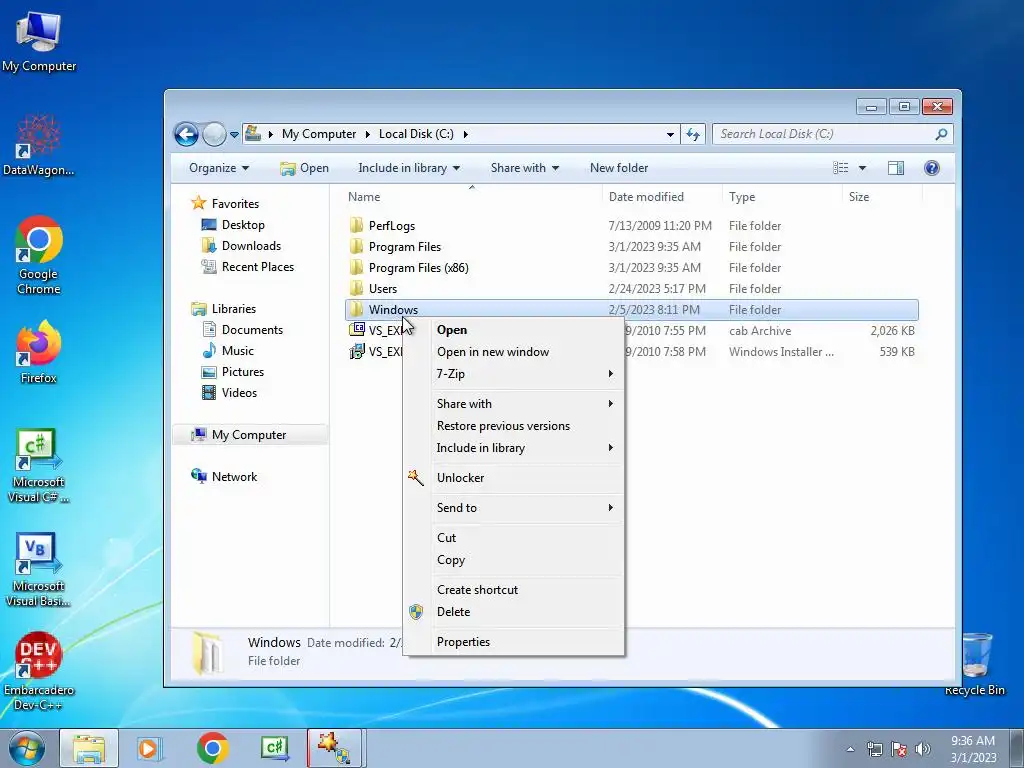
Task: Select the Microsoft Visual C# desktop shortcut
Action: pos(39,466)
